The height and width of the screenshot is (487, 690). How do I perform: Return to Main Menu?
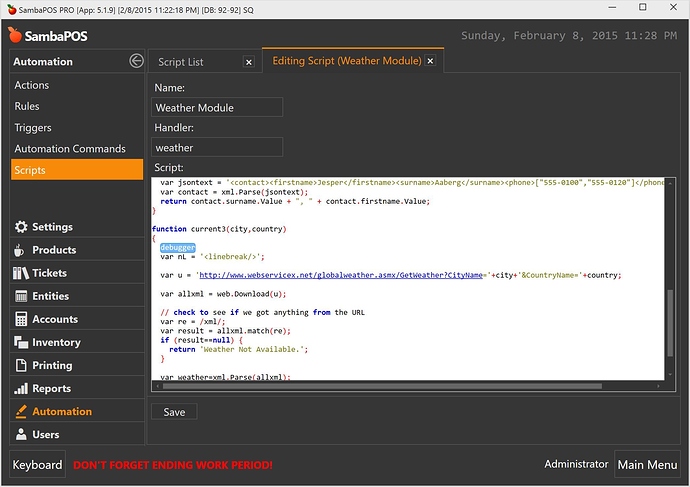pyautogui.click(x=647, y=465)
